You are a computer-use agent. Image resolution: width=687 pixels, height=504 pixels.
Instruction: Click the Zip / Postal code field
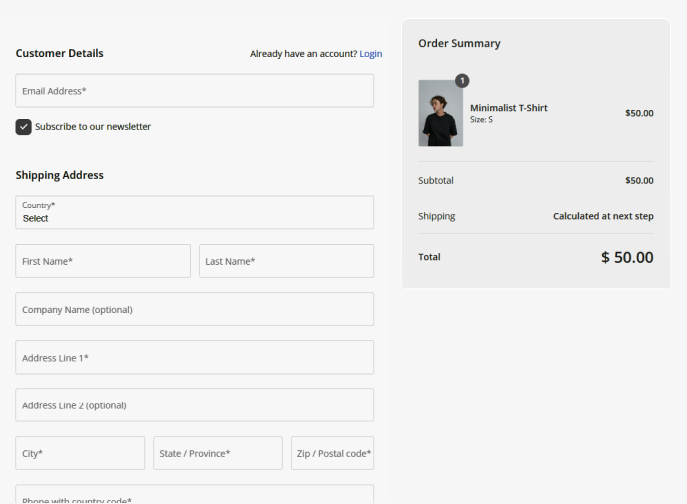332,453
